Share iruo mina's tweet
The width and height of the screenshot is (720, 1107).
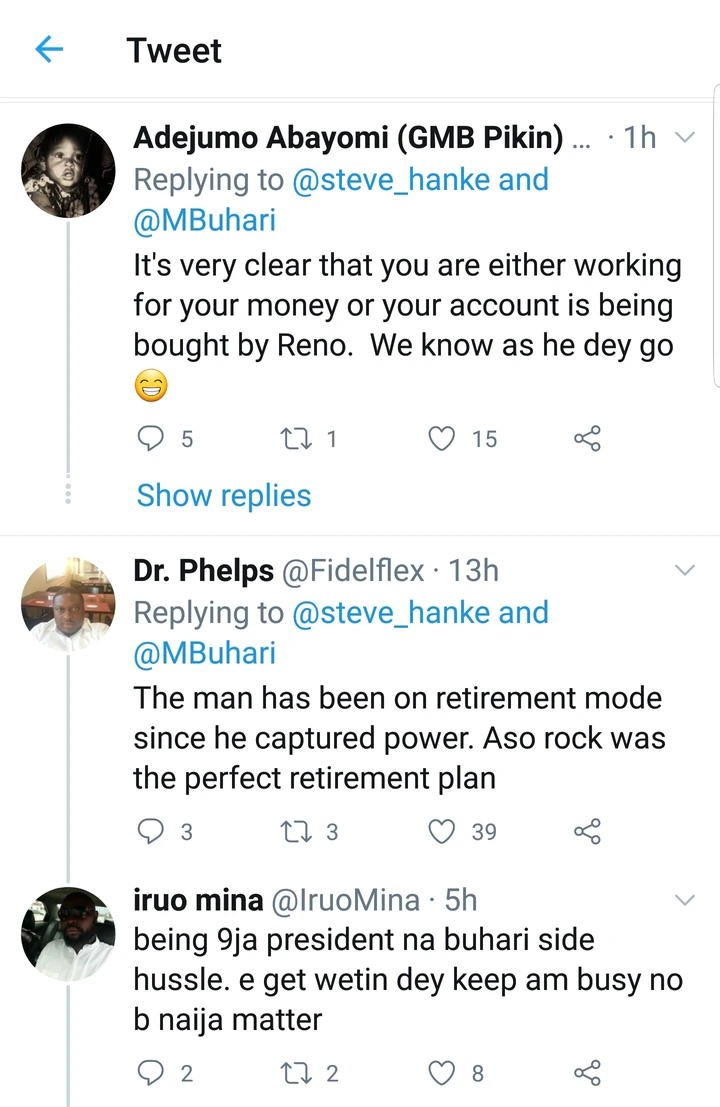[587, 1073]
